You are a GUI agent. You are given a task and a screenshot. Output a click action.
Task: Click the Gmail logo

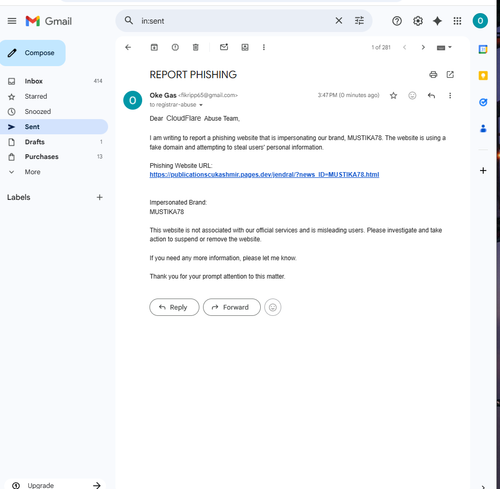pos(49,21)
